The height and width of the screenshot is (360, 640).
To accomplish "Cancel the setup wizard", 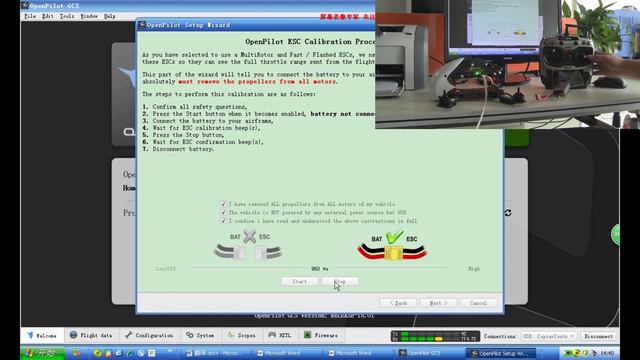I will click(478, 303).
